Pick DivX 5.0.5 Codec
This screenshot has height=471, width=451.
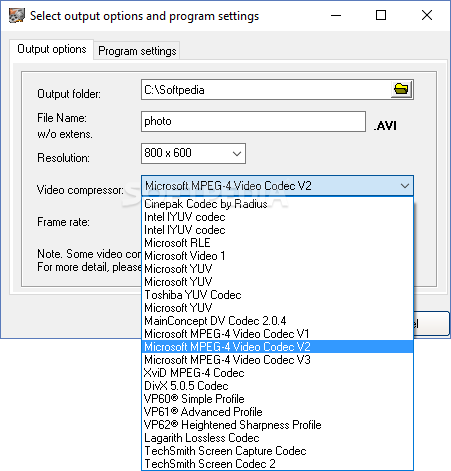coord(277,386)
